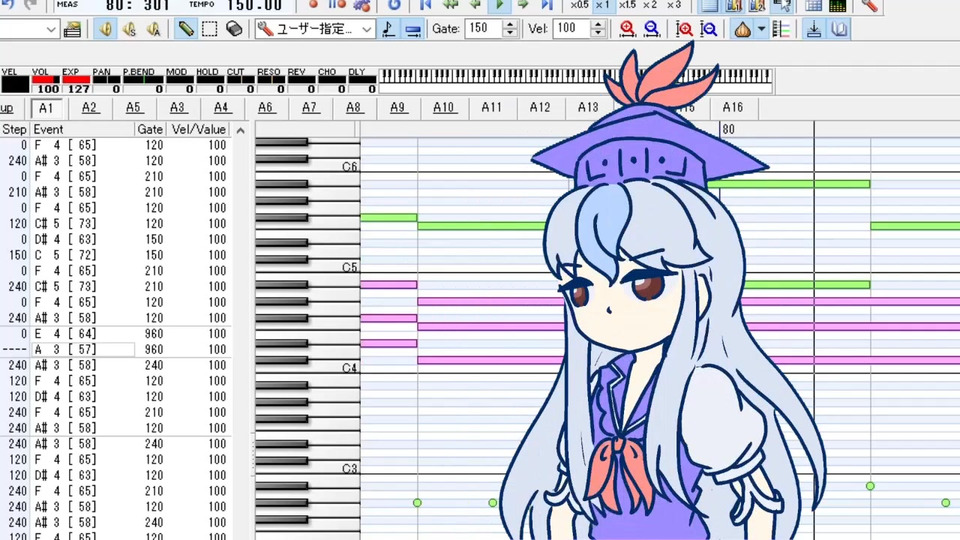
Task: Click the Gate column header
Action: (x=150, y=130)
